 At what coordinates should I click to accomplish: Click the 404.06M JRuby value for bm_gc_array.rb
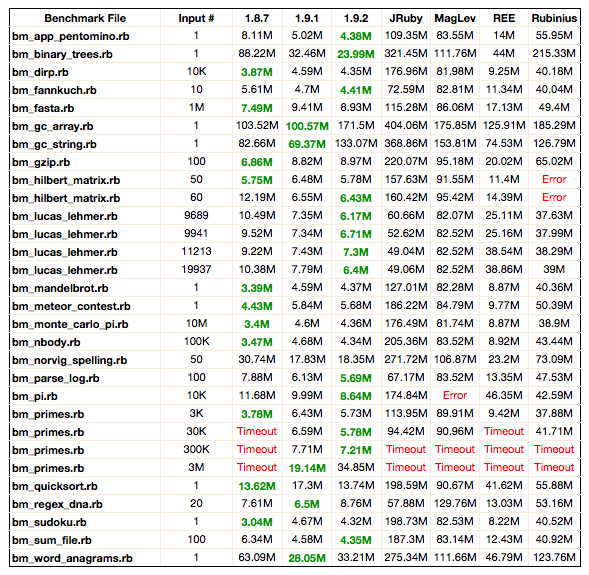click(x=406, y=125)
